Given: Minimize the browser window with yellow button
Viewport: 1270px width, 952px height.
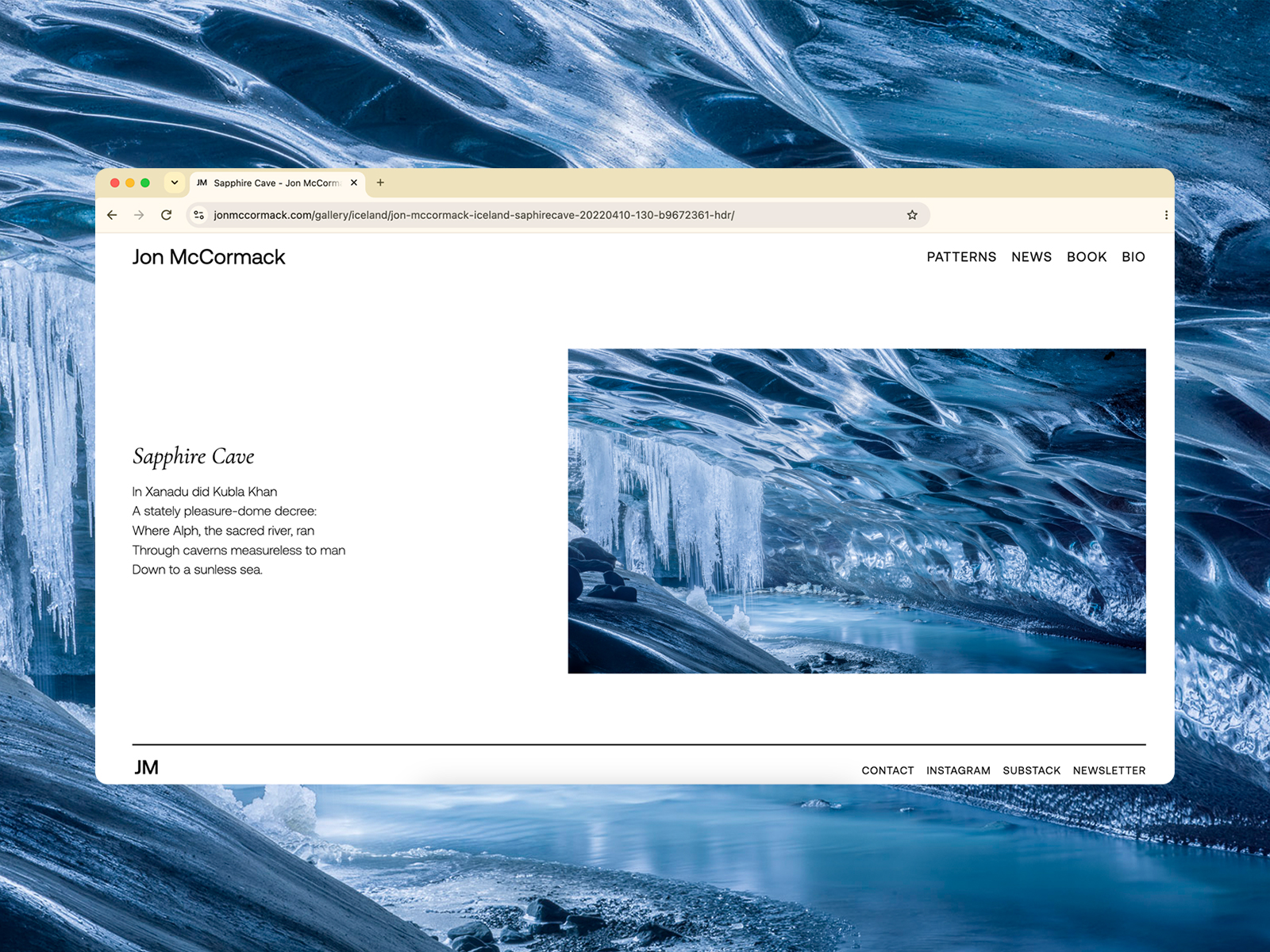Looking at the screenshot, I should (130, 182).
